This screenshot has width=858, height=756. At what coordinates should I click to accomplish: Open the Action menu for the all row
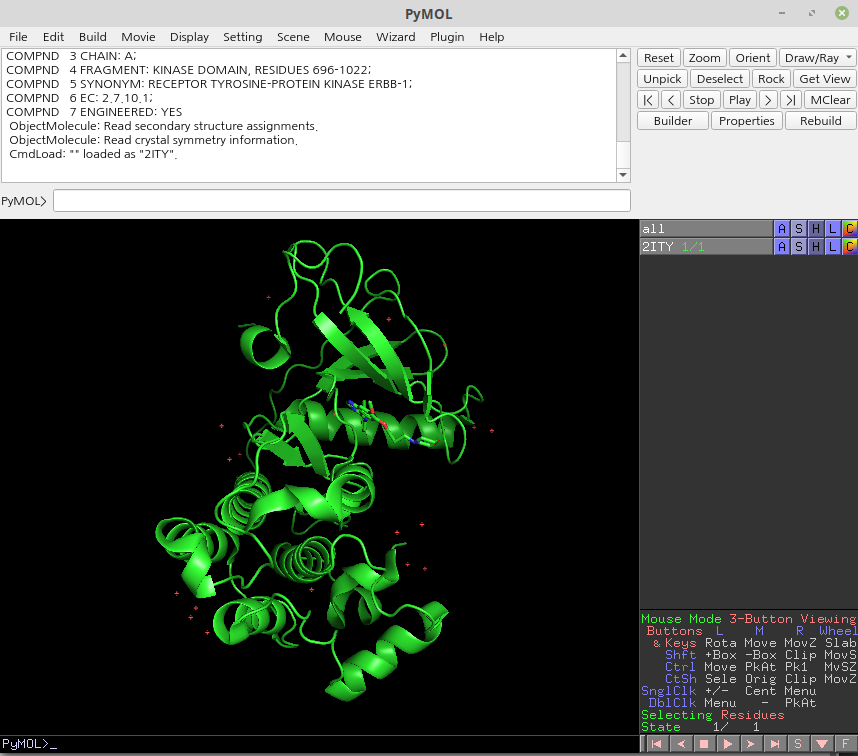pyautogui.click(x=783, y=229)
